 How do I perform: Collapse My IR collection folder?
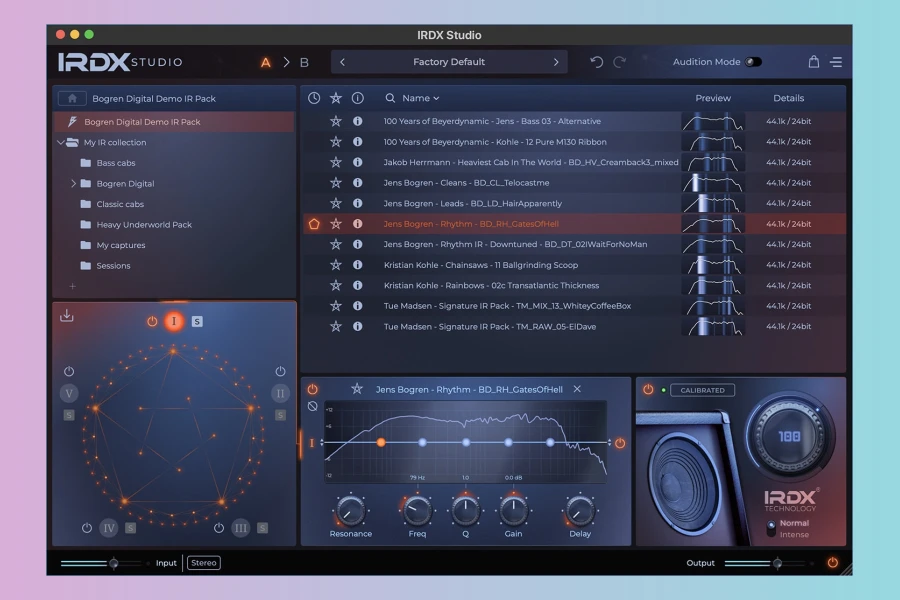pos(60,142)
